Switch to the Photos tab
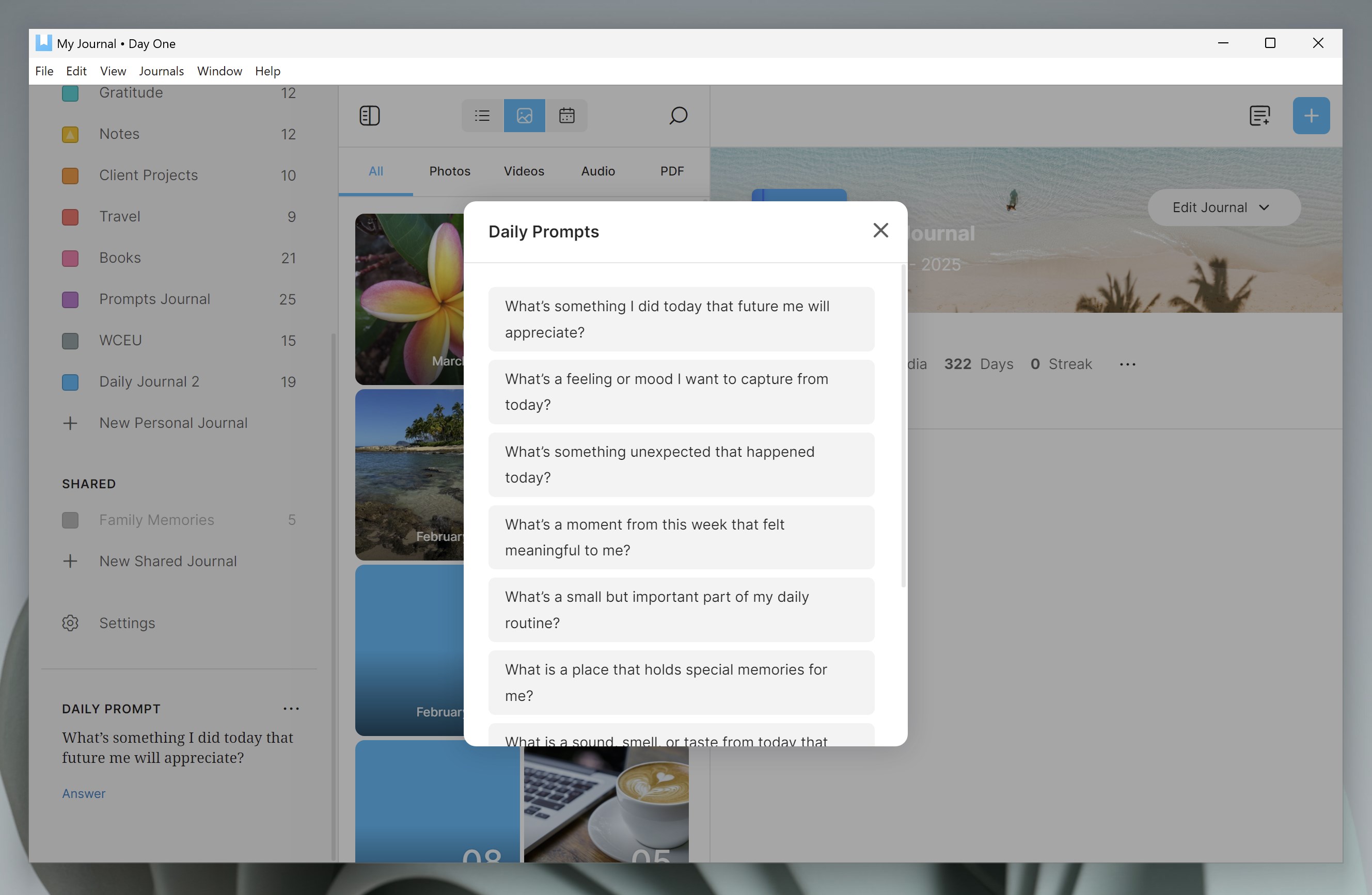The width and height of the screenshot is (1372, 895). 450,170
